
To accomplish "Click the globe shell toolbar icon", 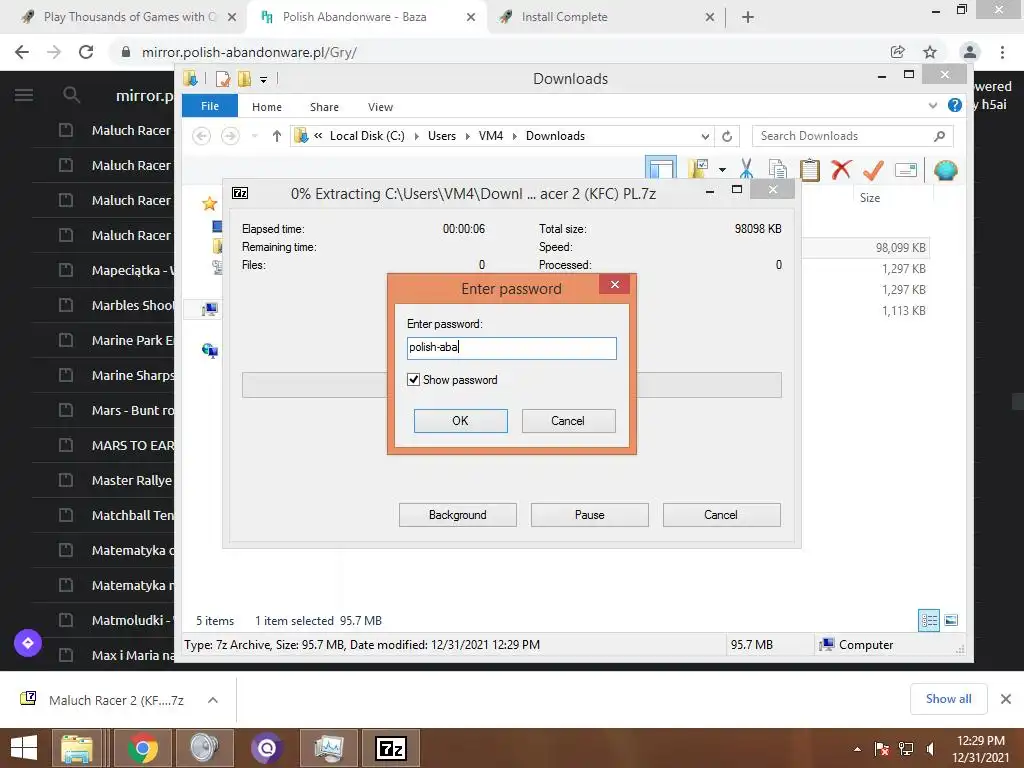I will pyautogui.click(x=945, y=170).
